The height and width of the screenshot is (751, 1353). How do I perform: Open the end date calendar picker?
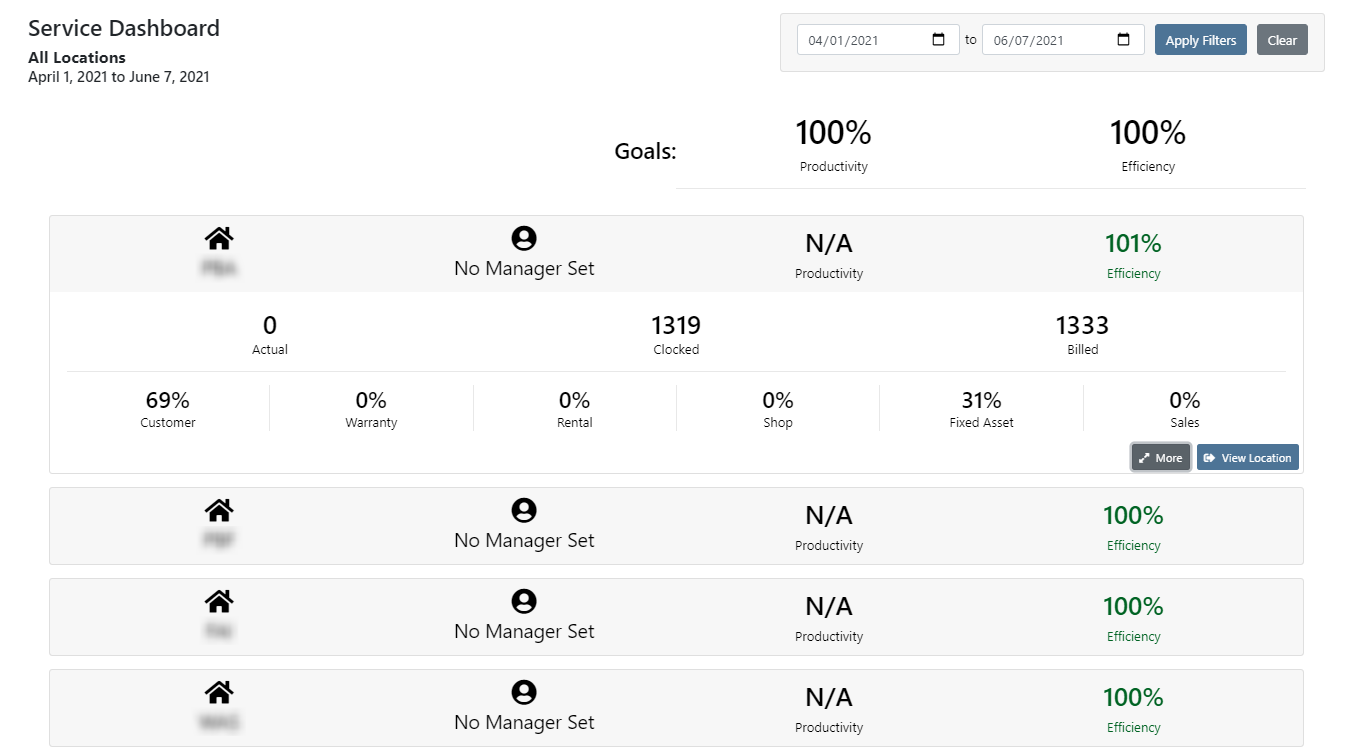[x=1123, y=40]
